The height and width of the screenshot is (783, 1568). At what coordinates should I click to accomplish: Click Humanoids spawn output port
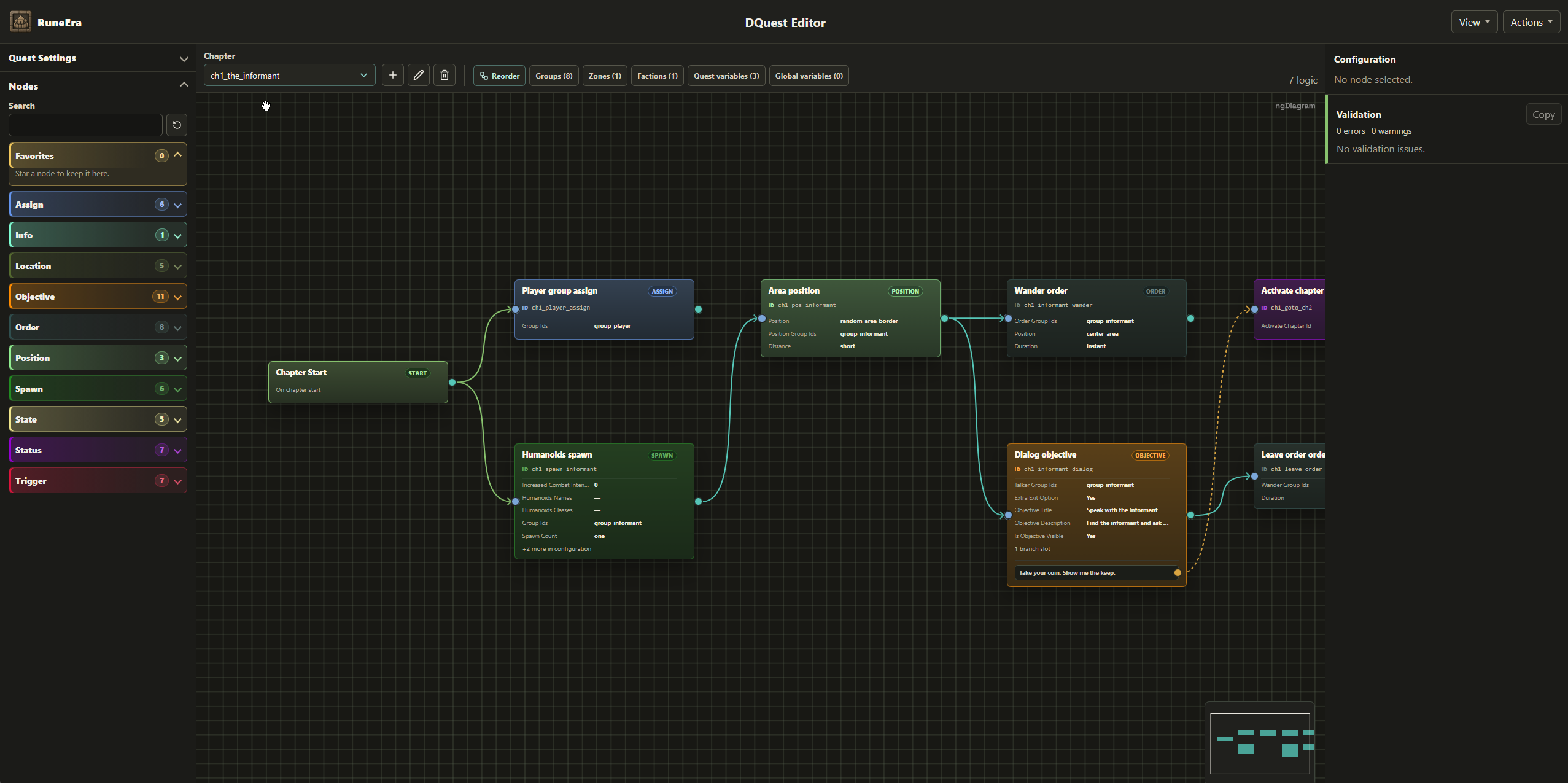coord(699,502)
